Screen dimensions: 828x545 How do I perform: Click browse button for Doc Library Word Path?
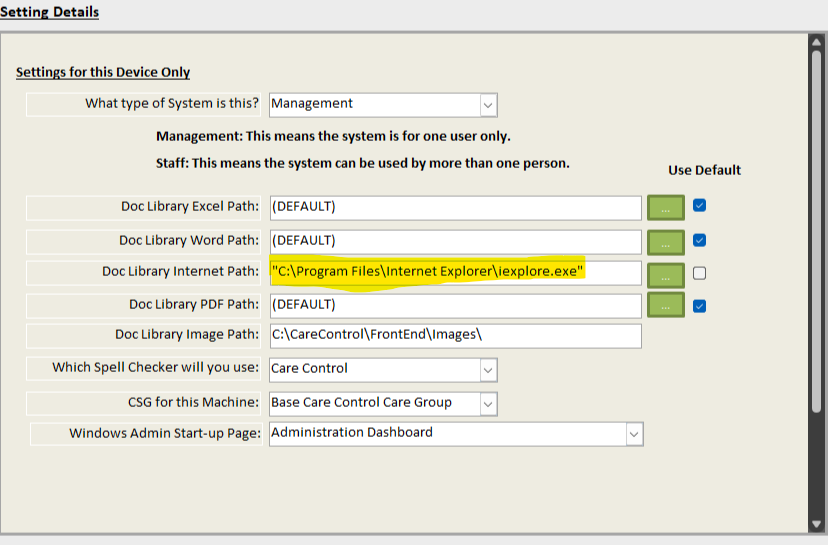(666, 241)
